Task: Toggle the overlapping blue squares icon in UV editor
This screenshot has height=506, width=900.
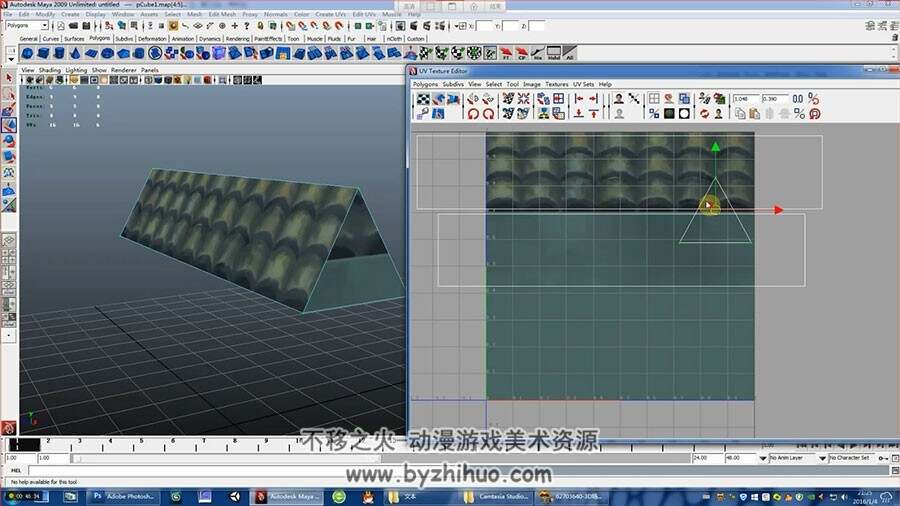Action: coord(684,99)
